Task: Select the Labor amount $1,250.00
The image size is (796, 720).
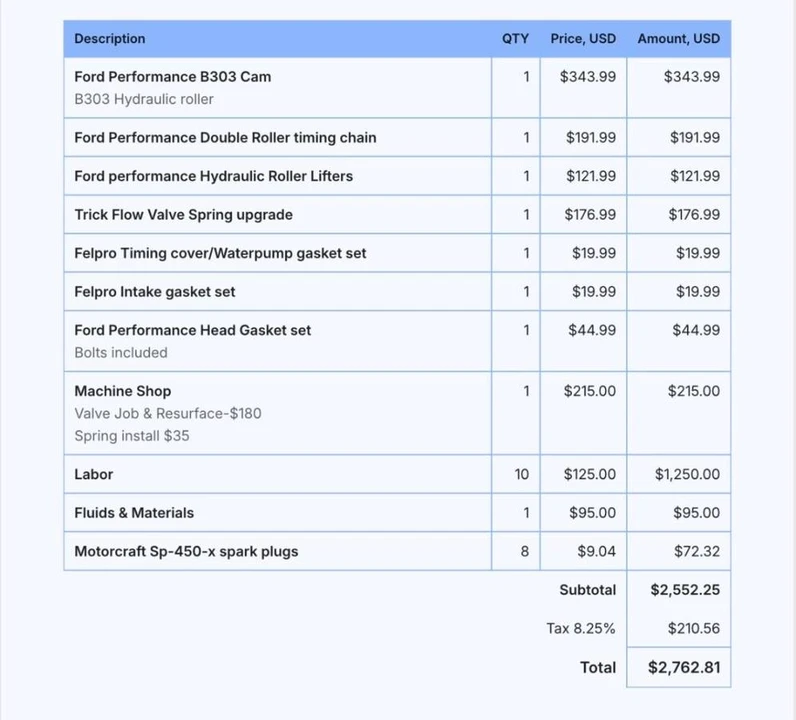Action: tap(687, 474)
